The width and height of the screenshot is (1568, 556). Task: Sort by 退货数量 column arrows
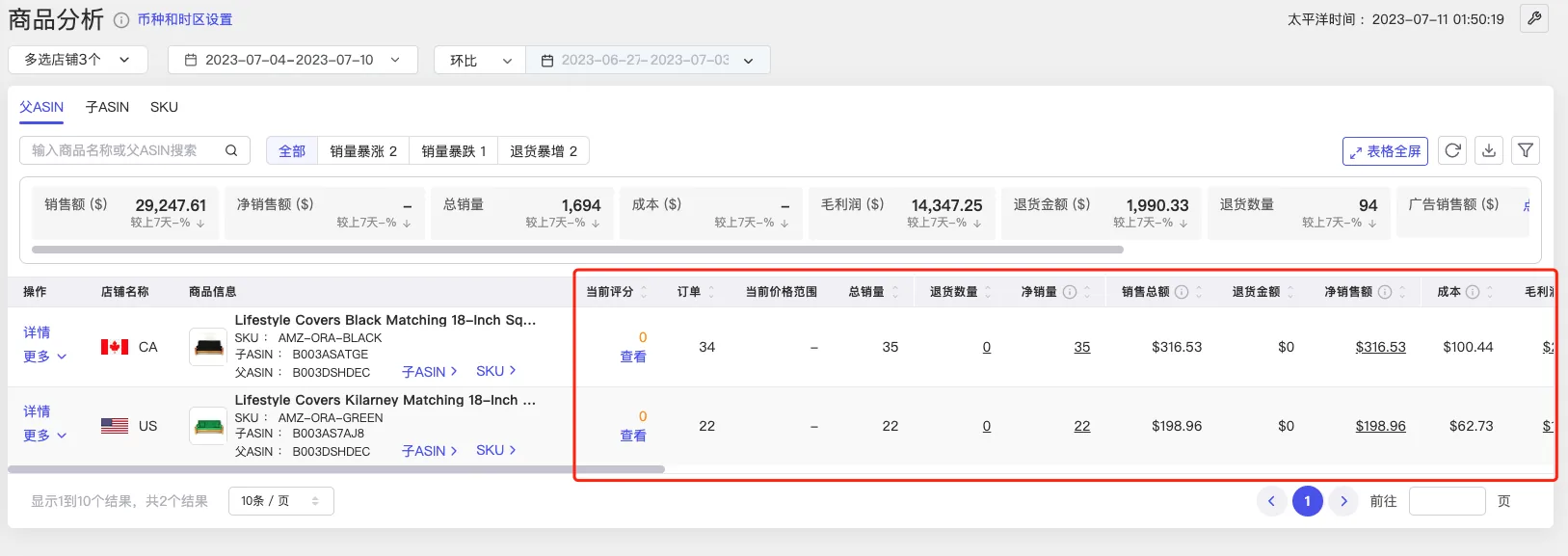(x=988, y=292)
